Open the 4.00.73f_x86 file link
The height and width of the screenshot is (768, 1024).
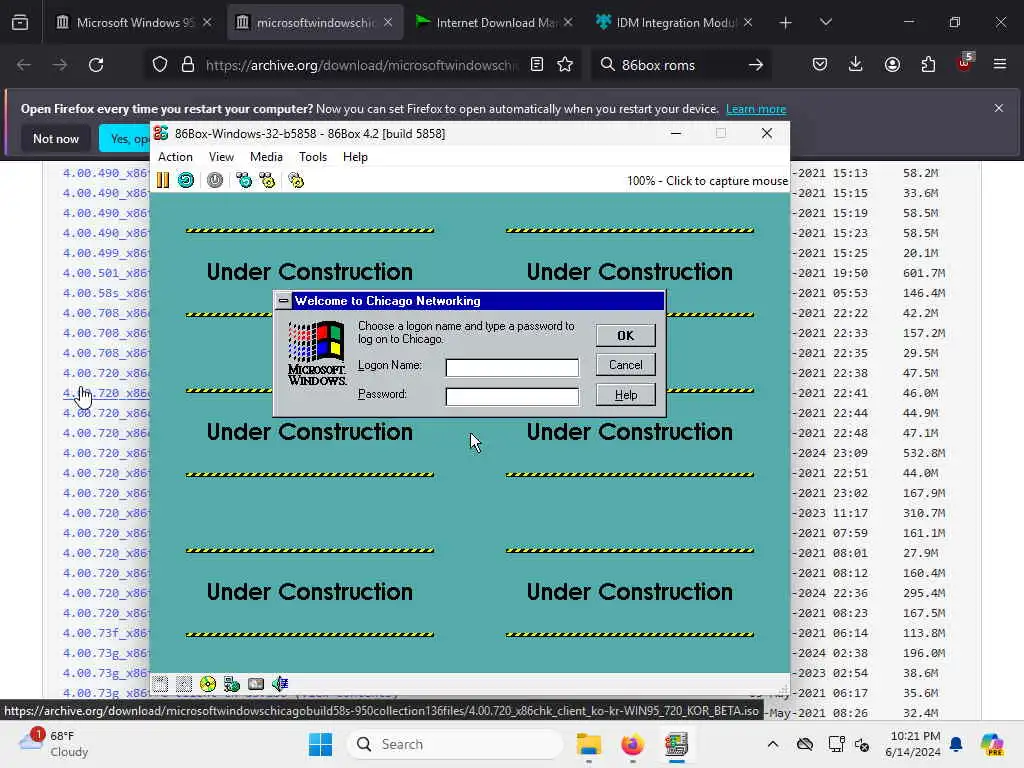pyautogui.click(x=106, y=633)
